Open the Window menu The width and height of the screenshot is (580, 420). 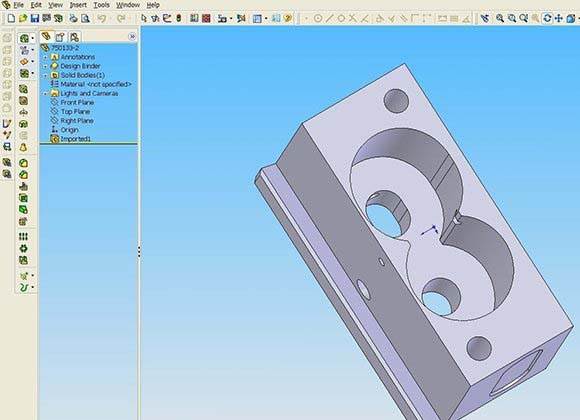click(128, 5)
